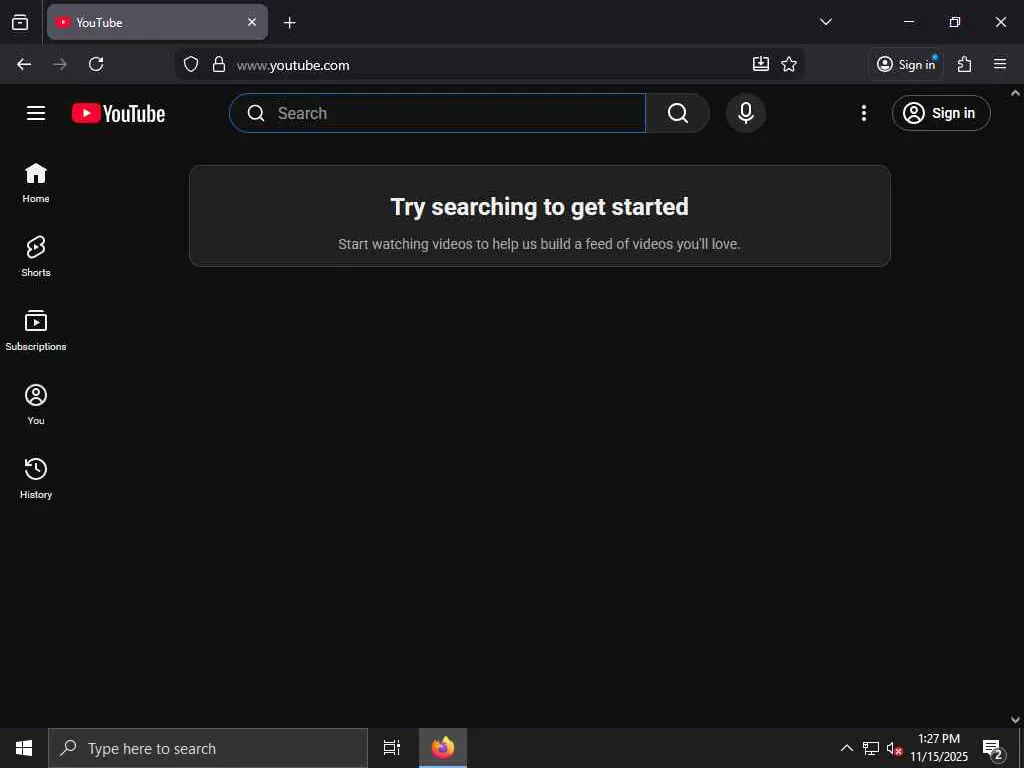The image size is (1024, 768).
Task: Click the YouTube logo
Action: tap(118, 113)
